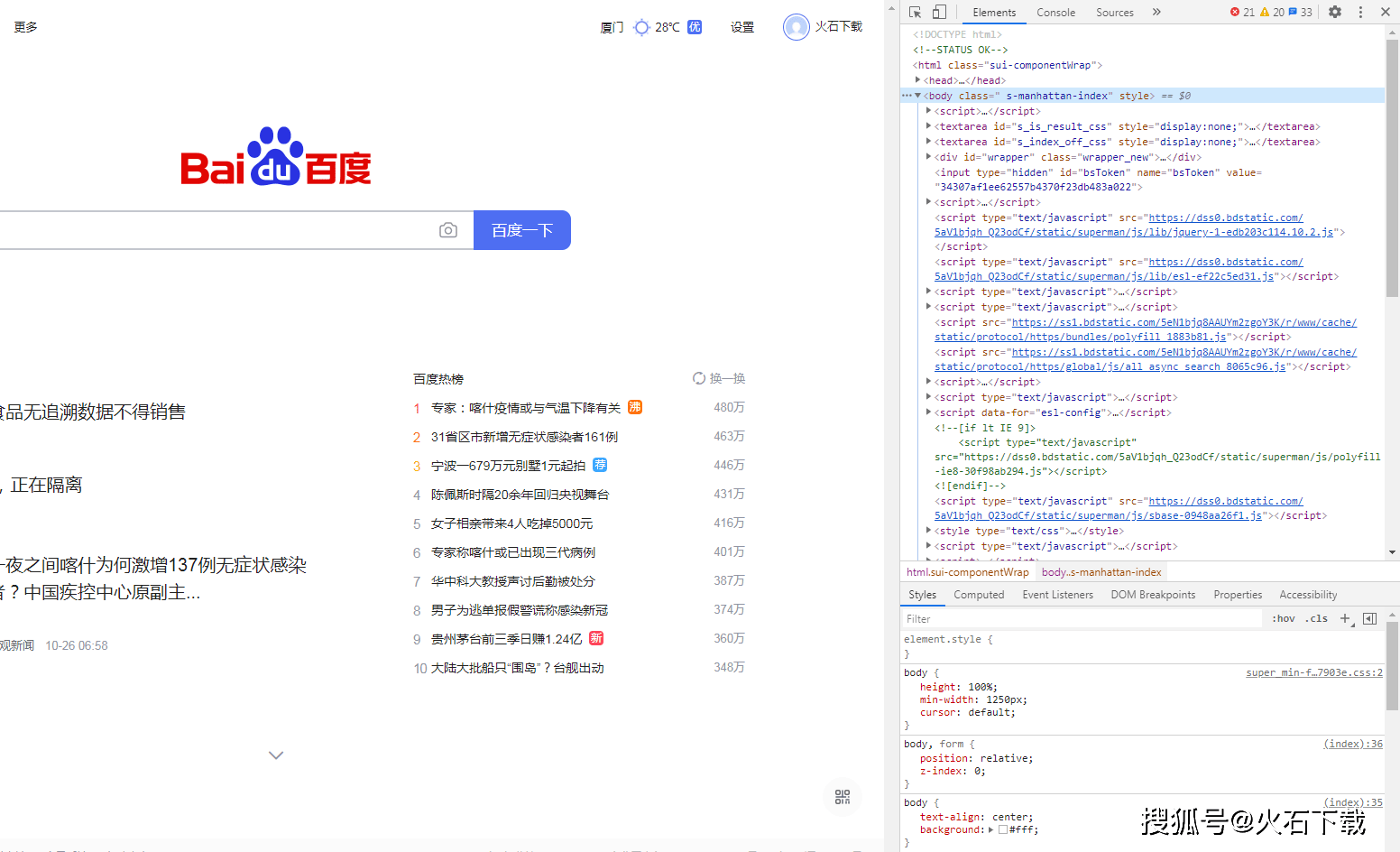
Task: Select the Styles tab
Action: (922, 595)
